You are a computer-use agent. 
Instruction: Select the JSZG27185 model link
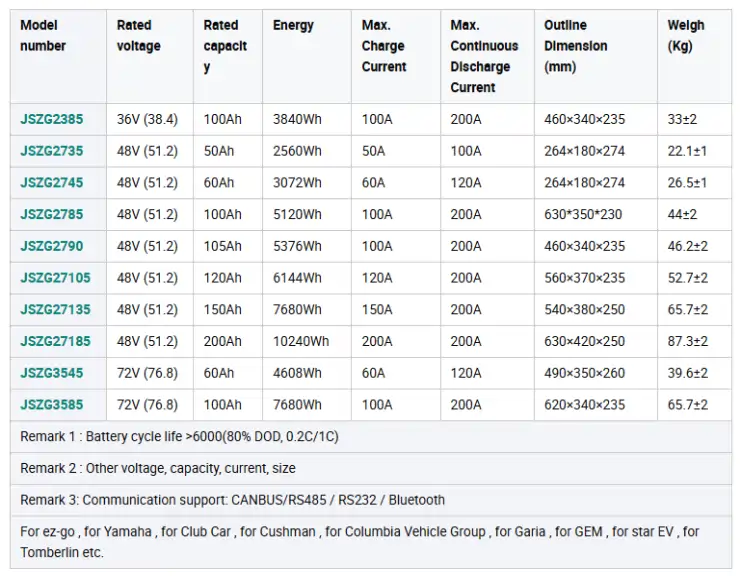click(x=55, y=341)
